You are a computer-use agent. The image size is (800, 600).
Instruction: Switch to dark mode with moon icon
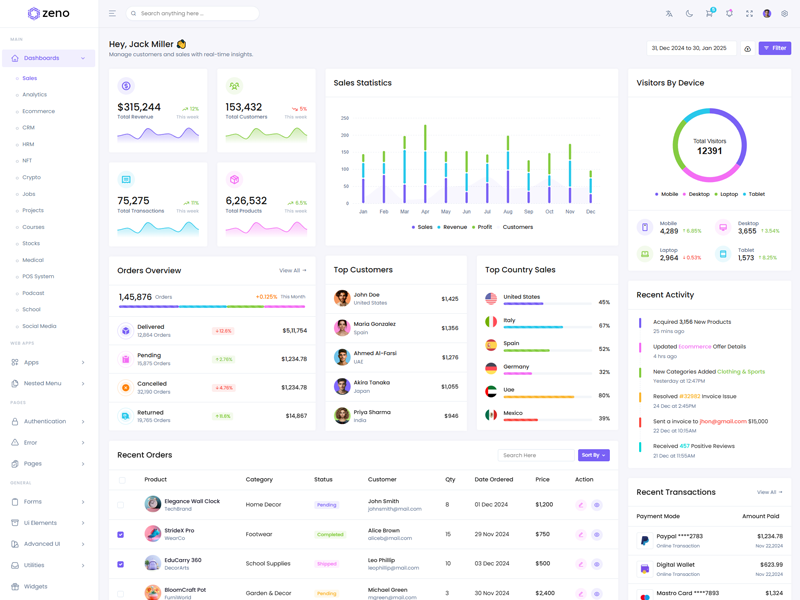689,14
